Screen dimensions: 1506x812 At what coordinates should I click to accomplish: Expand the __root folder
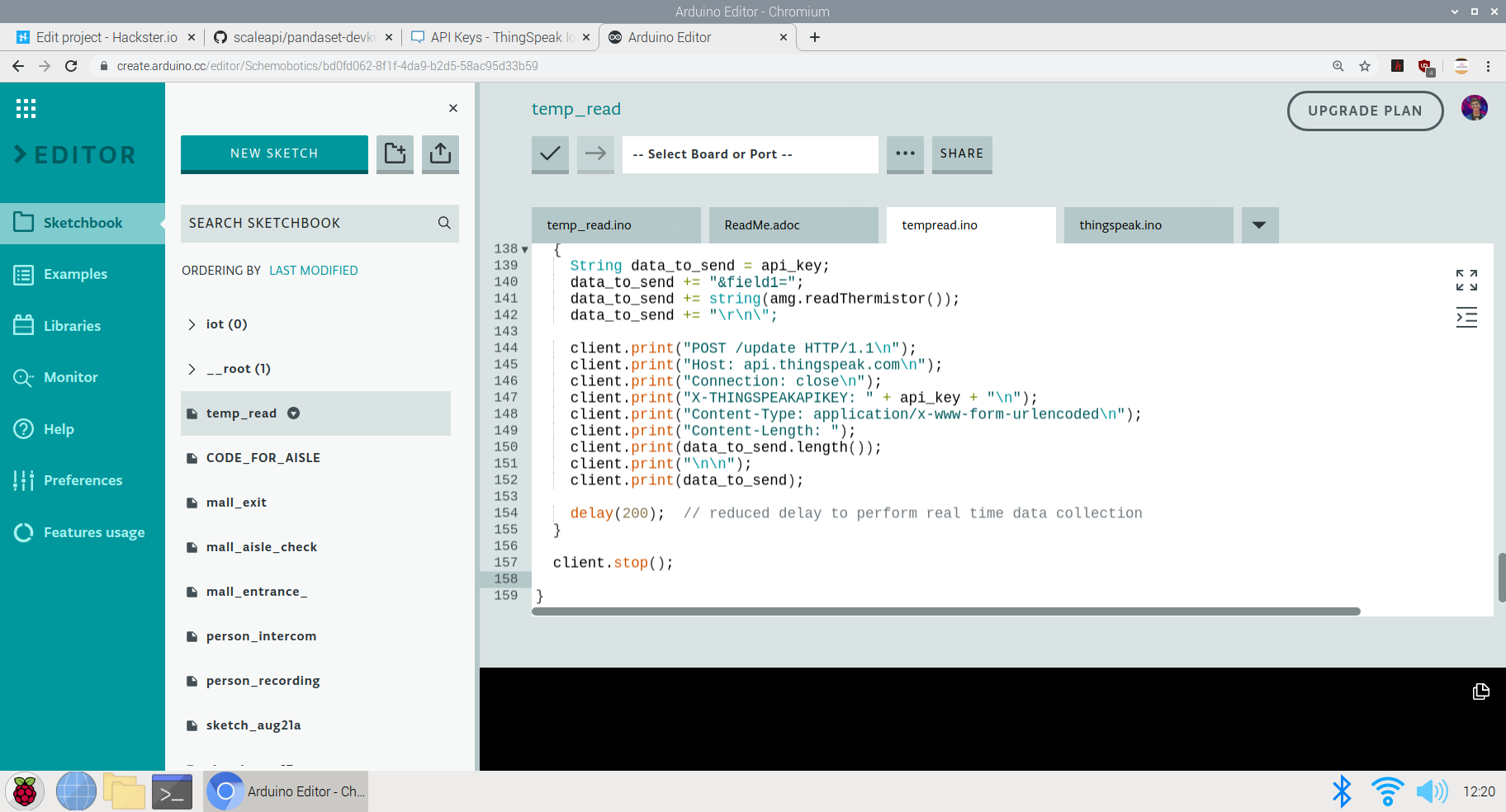pos(192,369)
